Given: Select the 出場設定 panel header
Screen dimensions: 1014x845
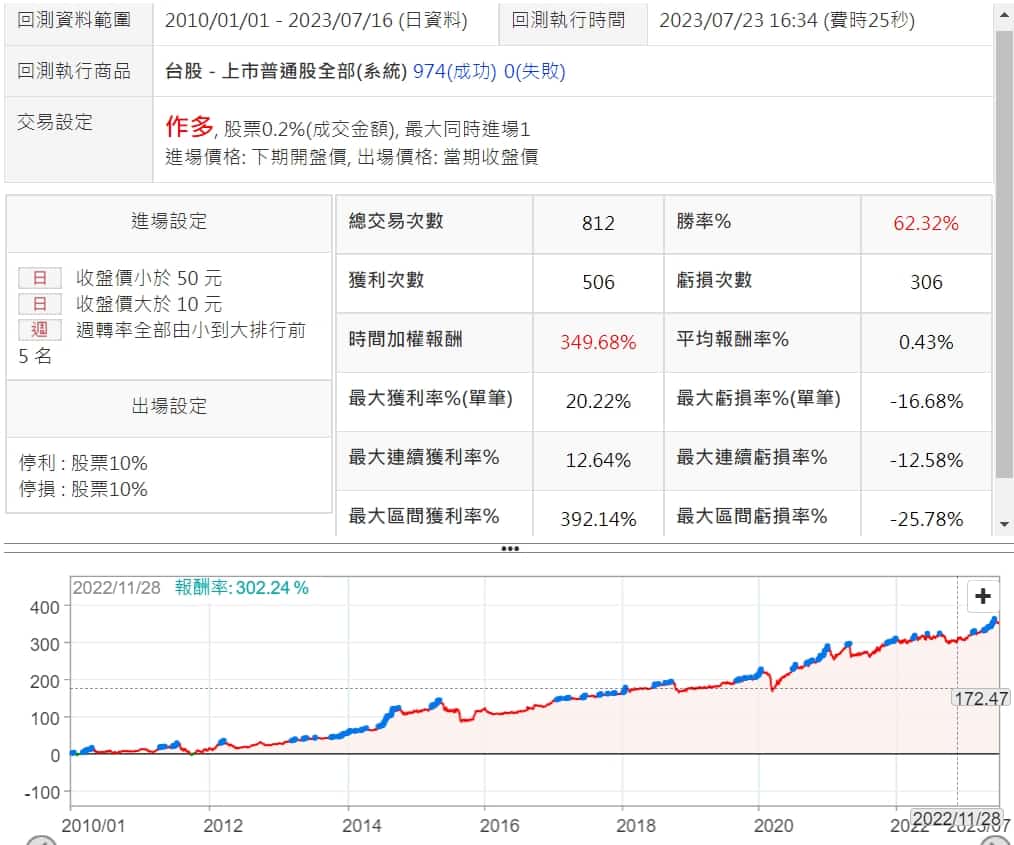Looking at the screenshot, I should click(x=169, y=406).
